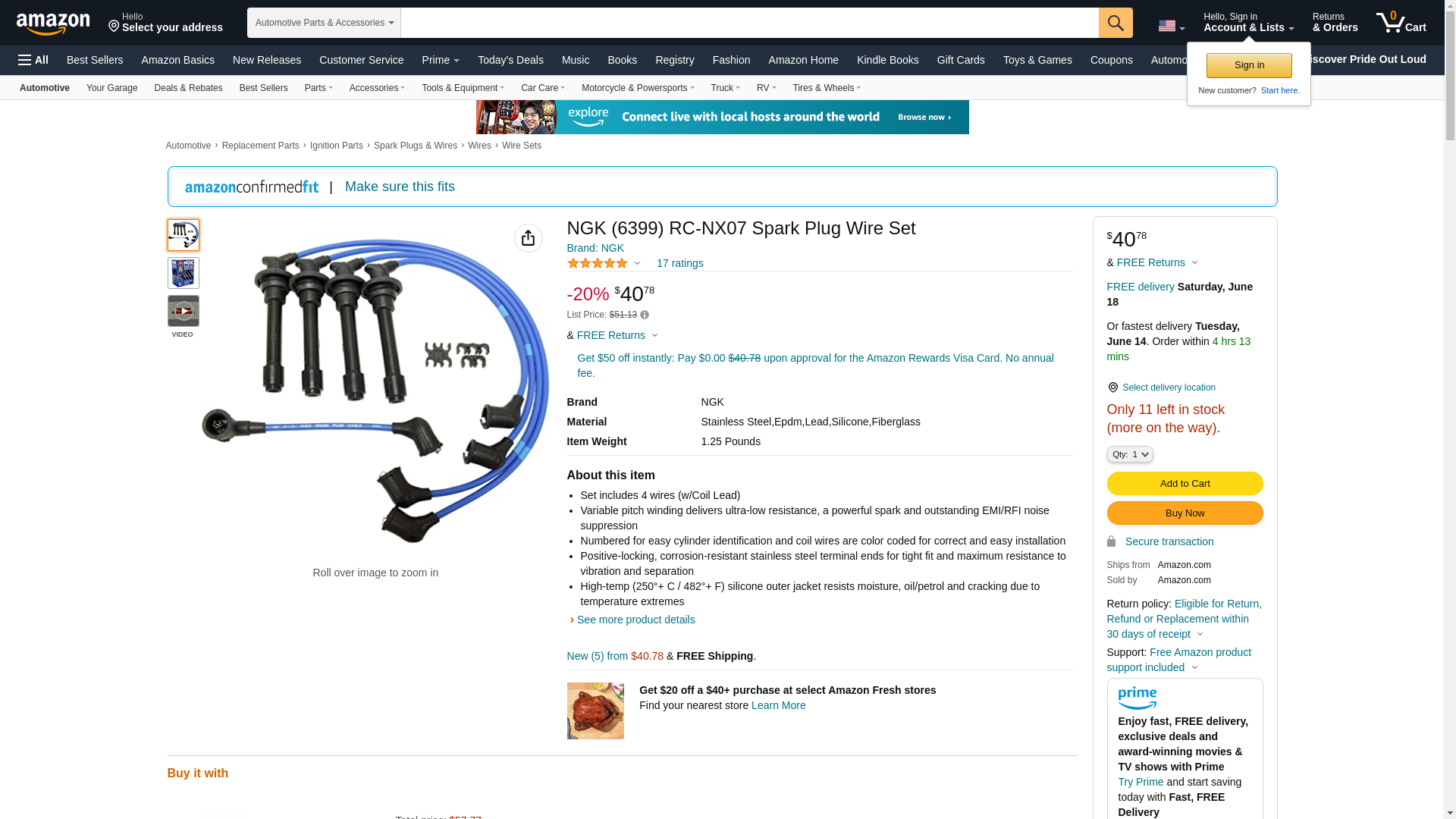
Task: Click the share icon on product image
Action: point(529,238)
